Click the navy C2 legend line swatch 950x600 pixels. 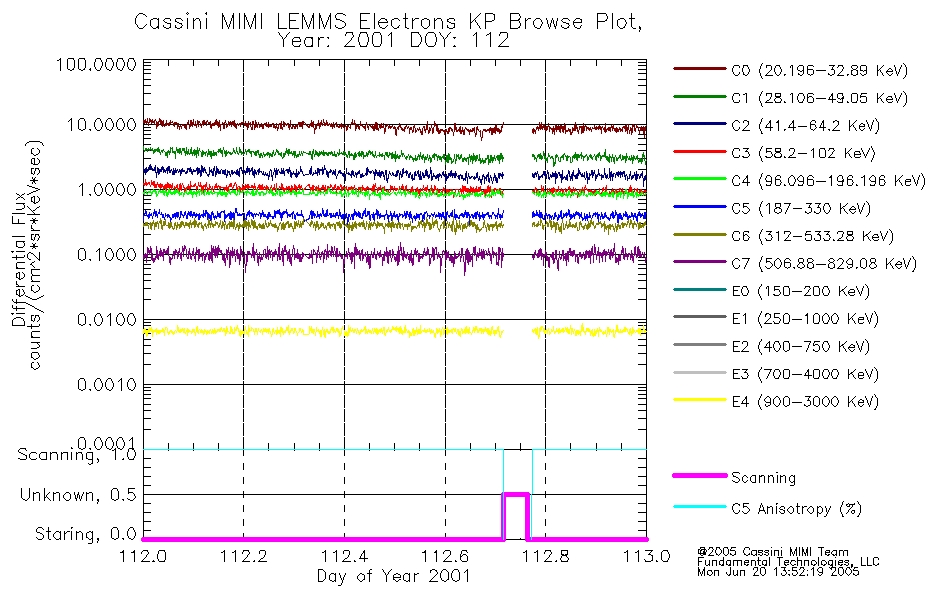tap(699, 124)
